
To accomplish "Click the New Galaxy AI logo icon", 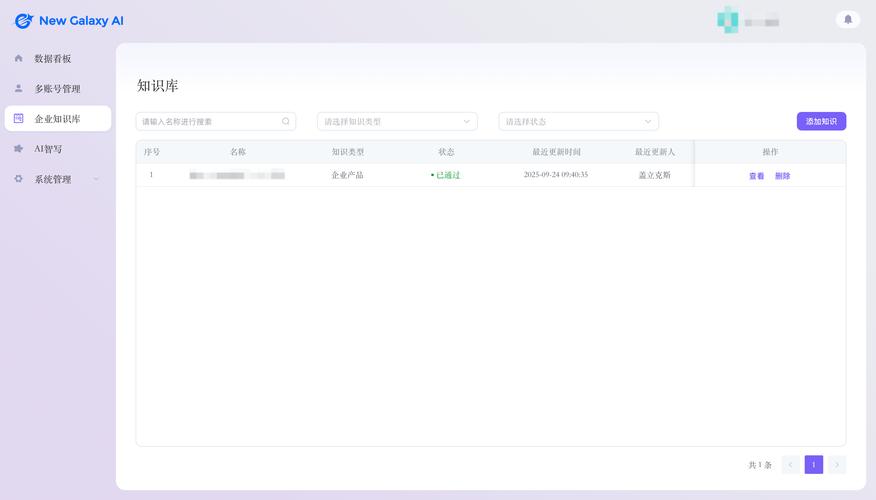I will coord(23,21).
